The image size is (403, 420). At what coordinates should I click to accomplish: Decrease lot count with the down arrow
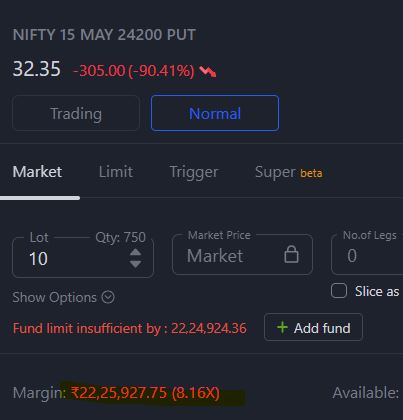135,264
